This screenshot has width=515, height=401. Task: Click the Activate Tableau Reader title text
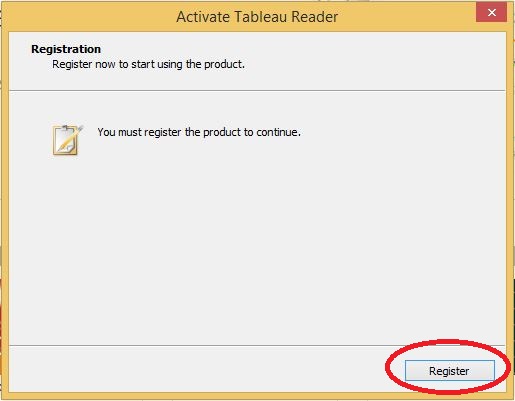[257, 17]
